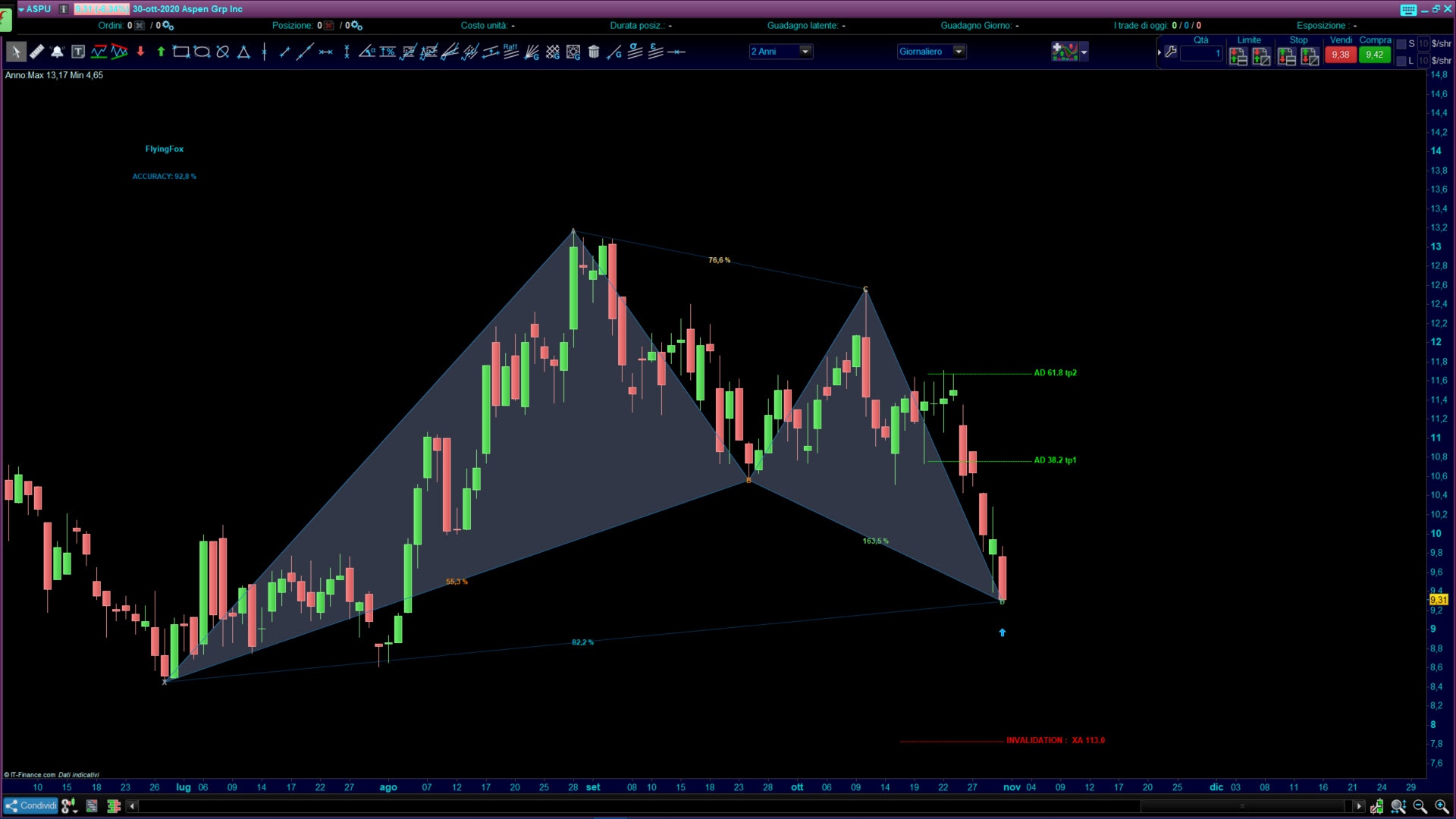Viewport: 1456px width, 819px height.
Task: Open trading settings wrench icon
Action: click(x=1171, y=52)
